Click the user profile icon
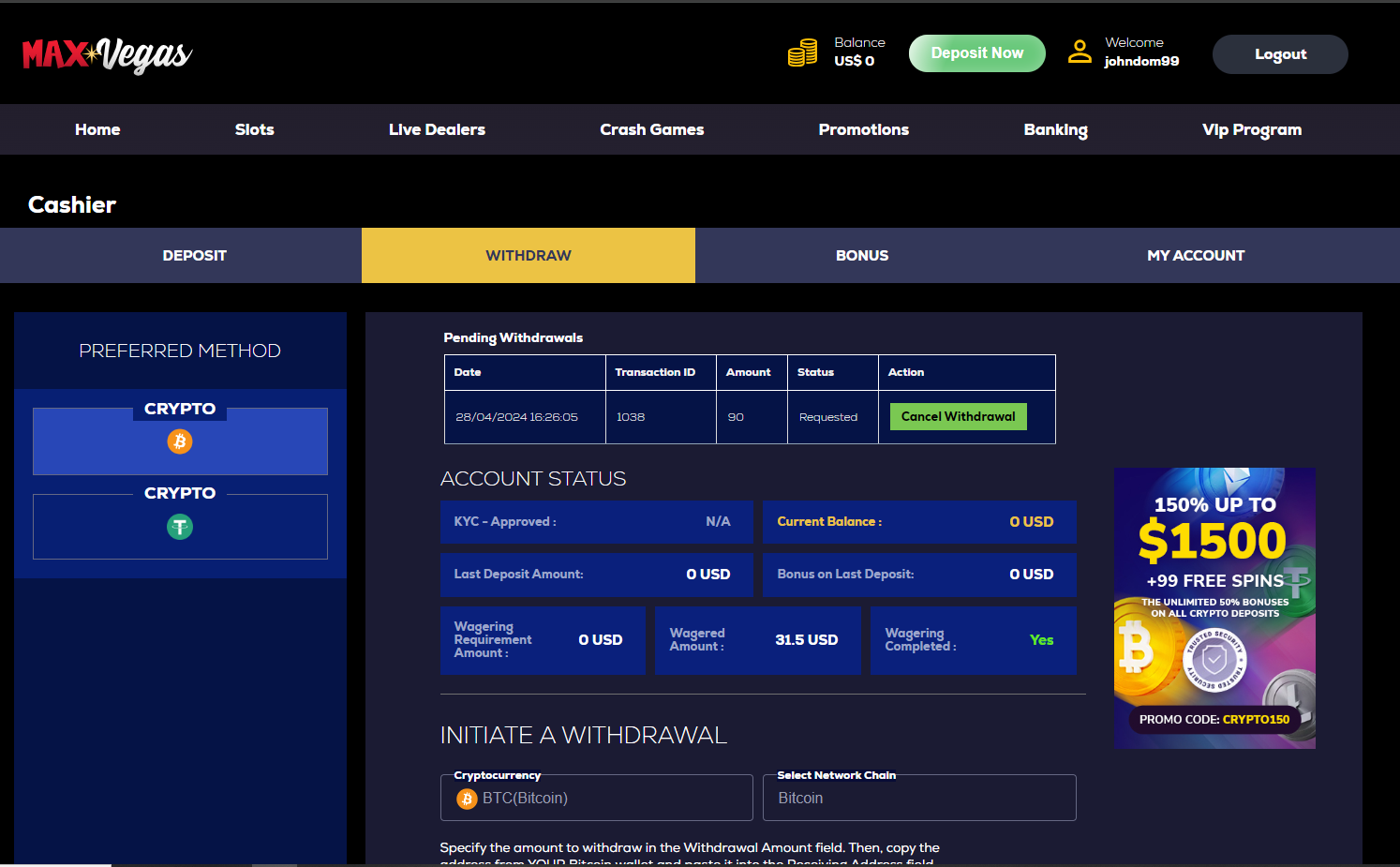Image resolution: width=1400 pixels, height=867 pixels. (1080, 52)
